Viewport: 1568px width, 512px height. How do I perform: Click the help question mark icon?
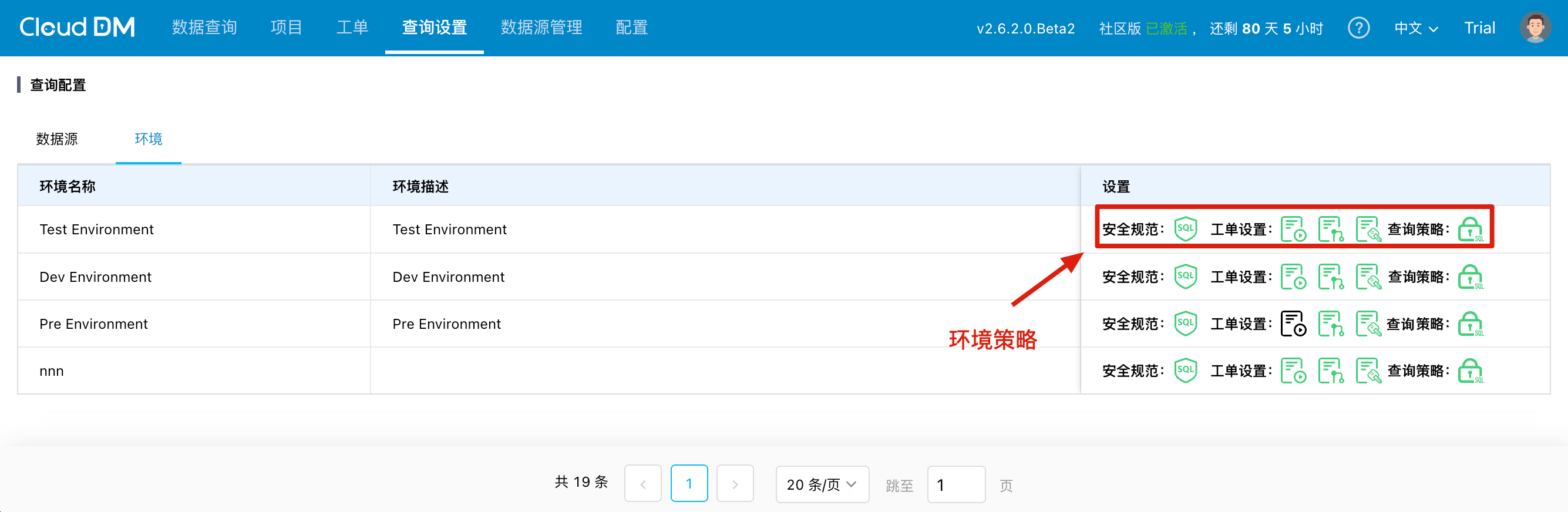(1358, 28)
